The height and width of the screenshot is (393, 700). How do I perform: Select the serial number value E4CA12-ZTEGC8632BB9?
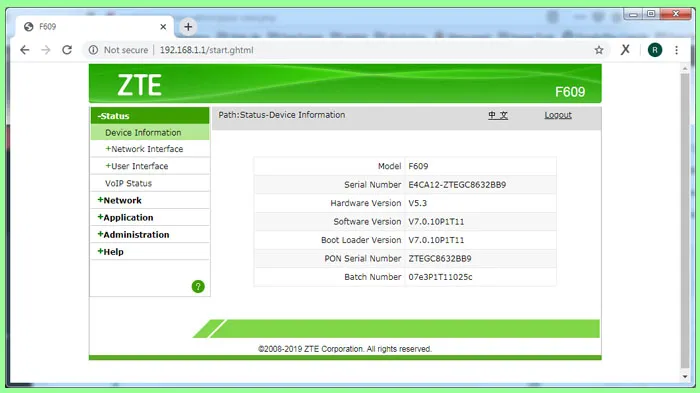click(457, 184)
